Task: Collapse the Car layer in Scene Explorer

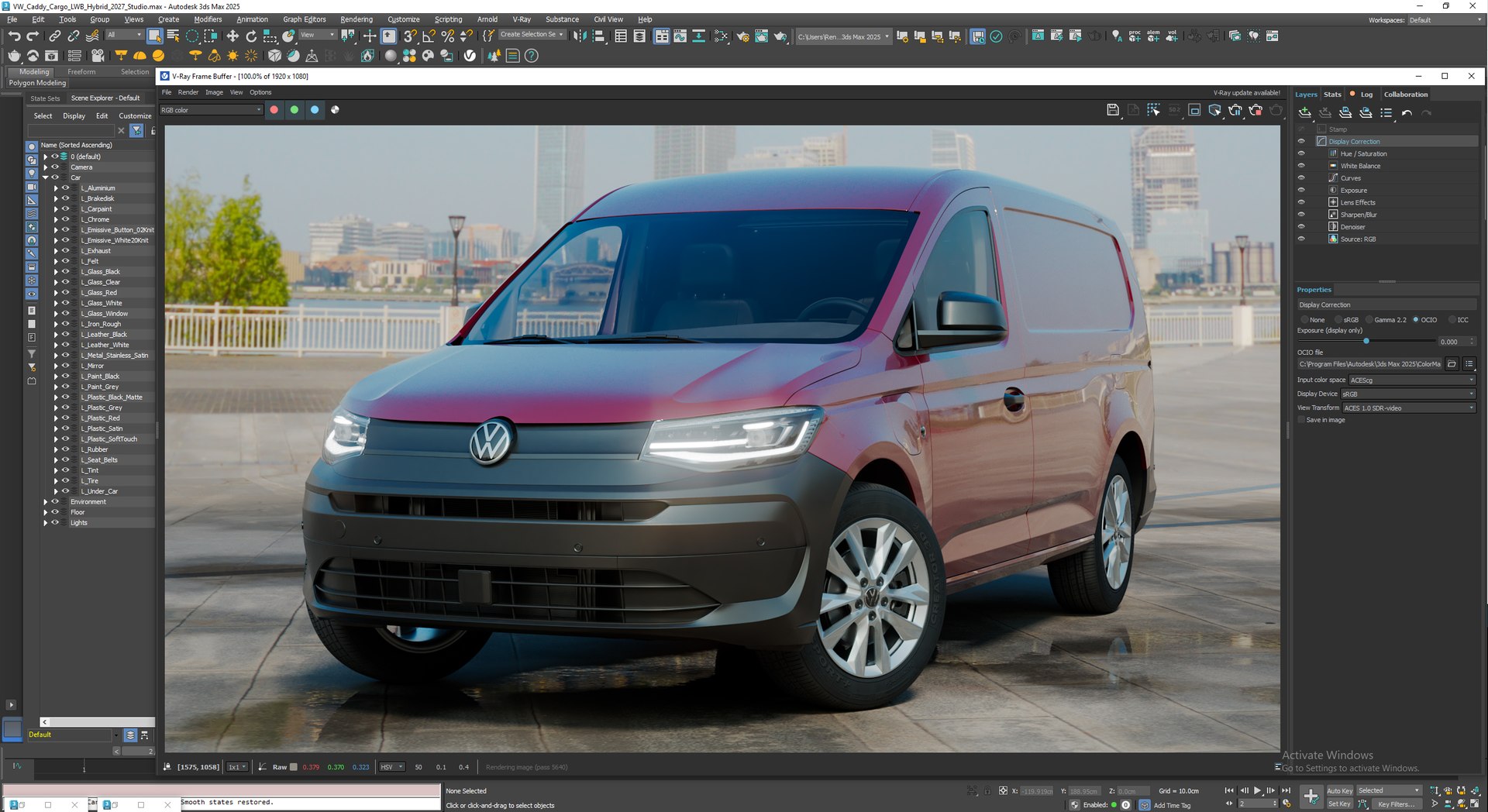Action: pos(46,177)
